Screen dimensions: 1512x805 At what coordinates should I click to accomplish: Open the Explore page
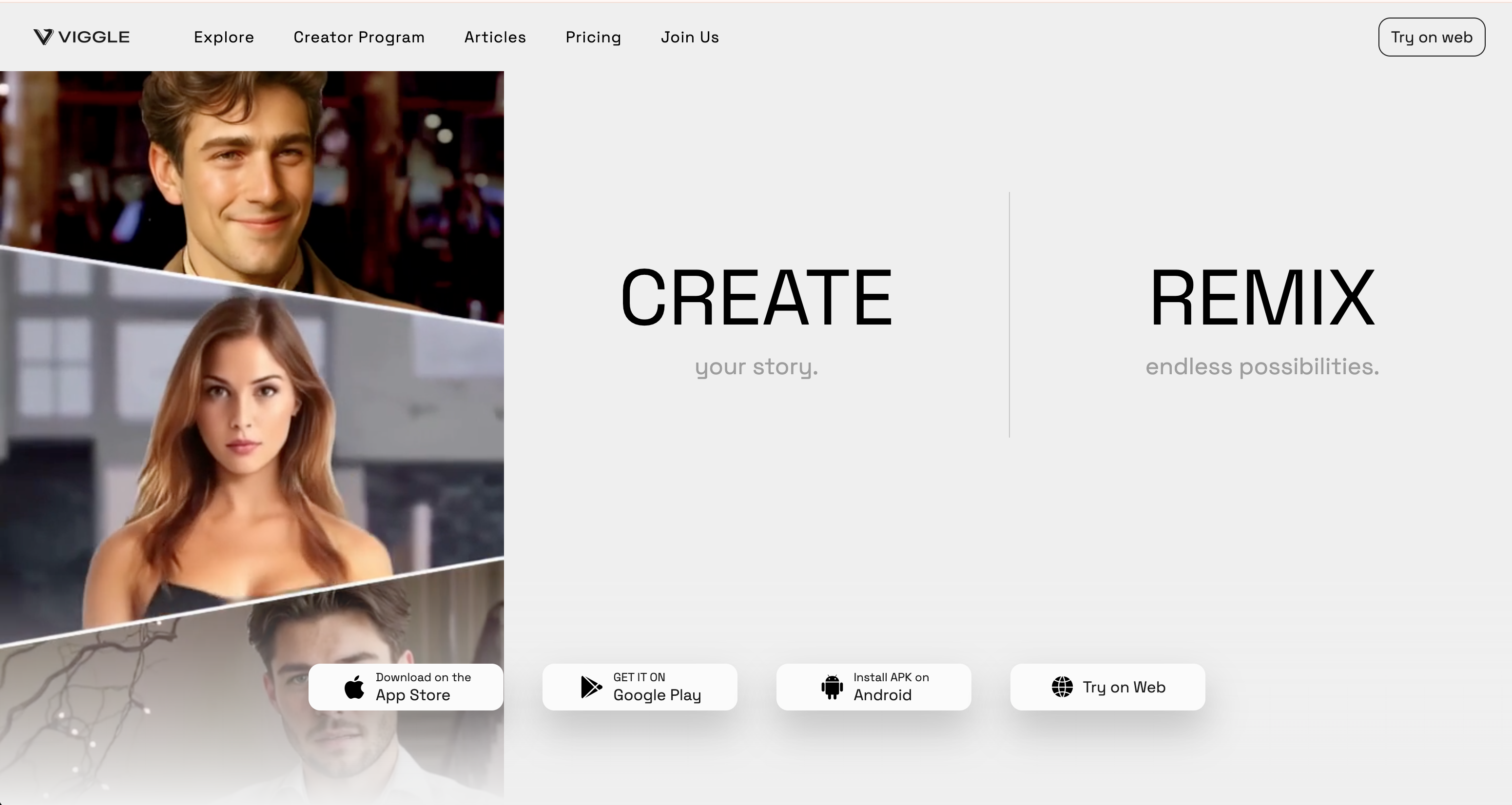tap(224, 37)
